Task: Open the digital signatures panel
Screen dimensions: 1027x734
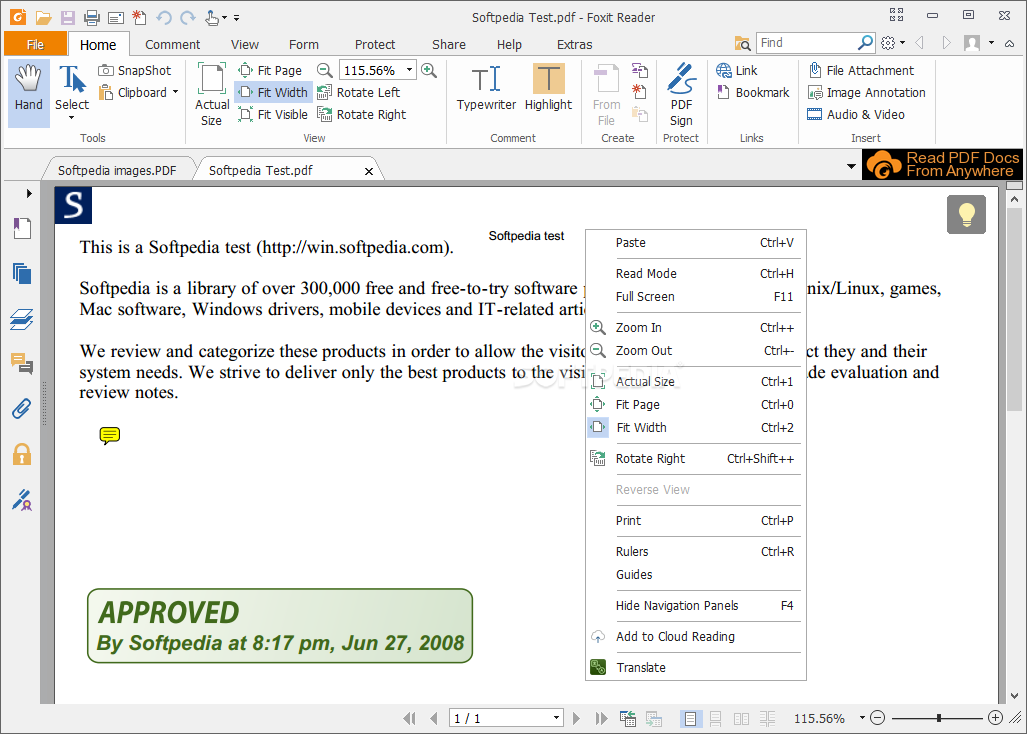Action: tap(22, 500)
